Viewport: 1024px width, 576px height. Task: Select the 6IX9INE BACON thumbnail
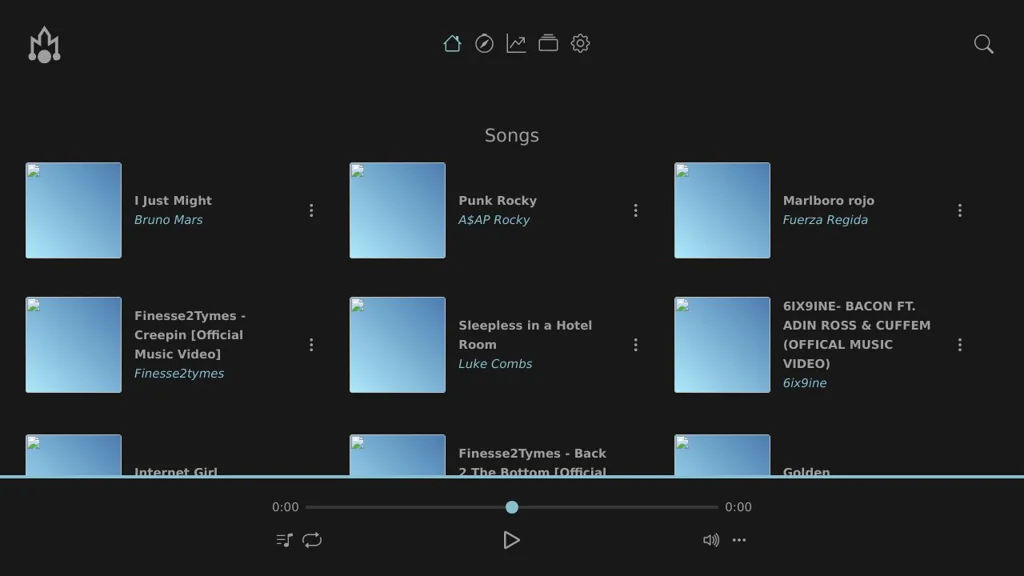[722, 345]
